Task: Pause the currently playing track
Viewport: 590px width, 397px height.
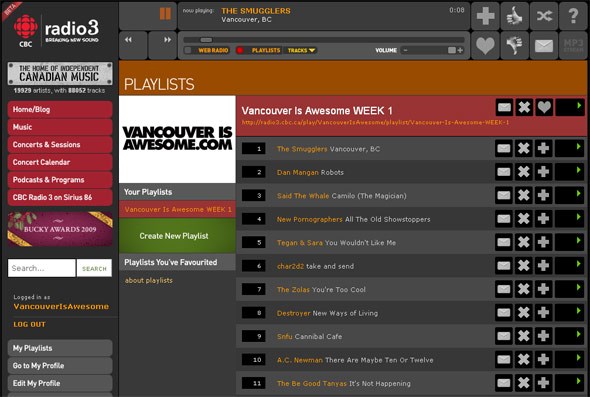Action: click(165, 14)
